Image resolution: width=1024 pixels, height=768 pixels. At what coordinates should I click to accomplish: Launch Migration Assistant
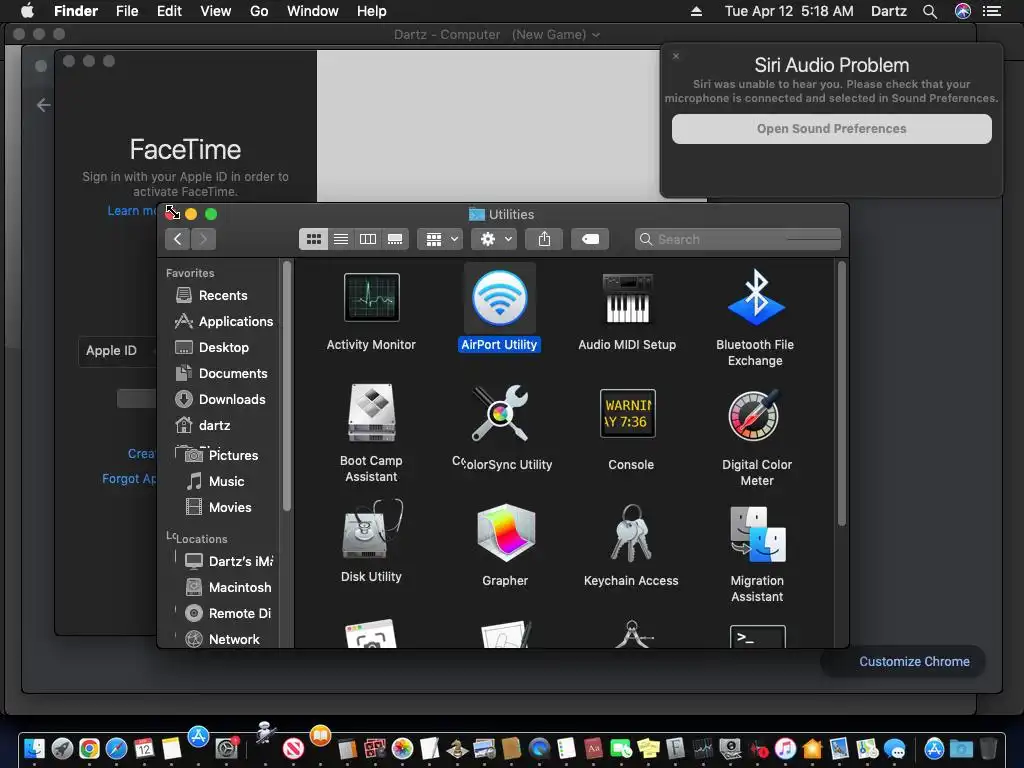coord(758,534)
